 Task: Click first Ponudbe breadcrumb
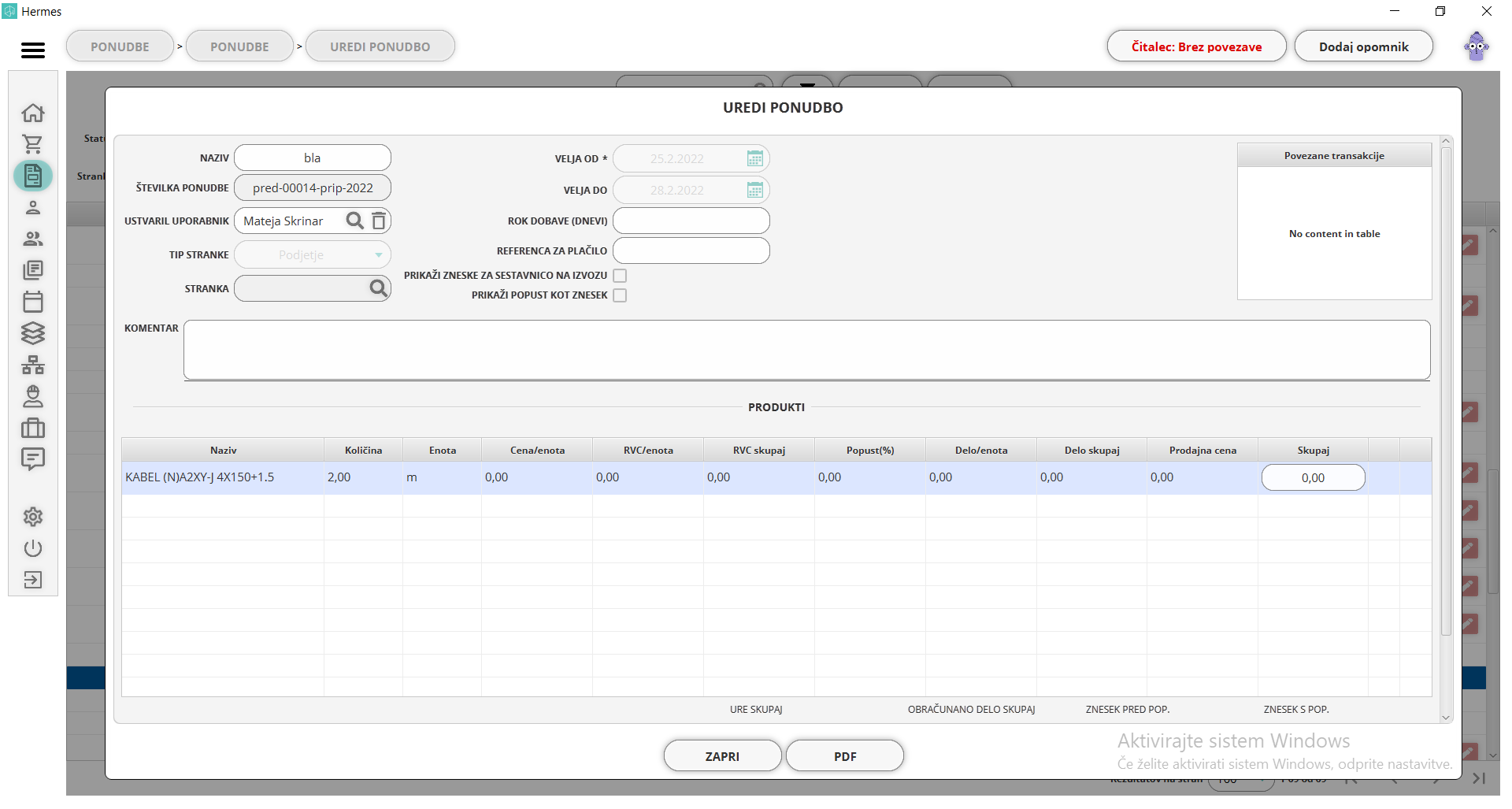tap(120, 46)
